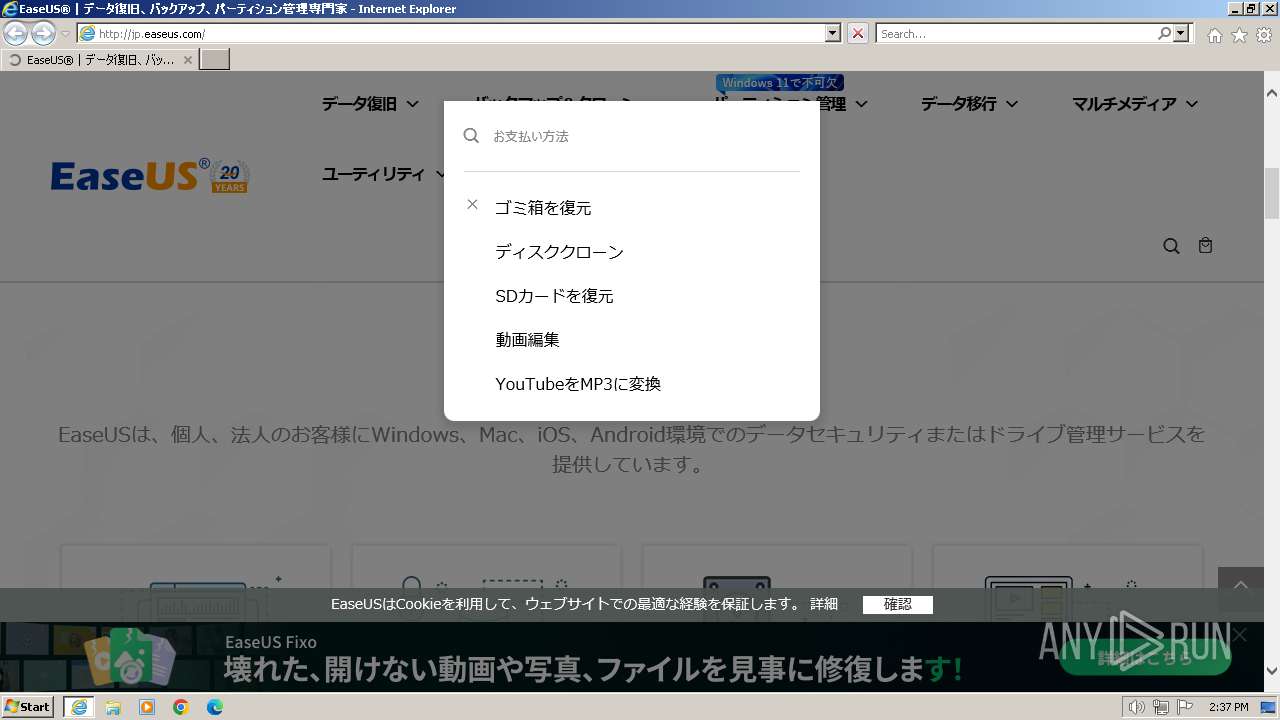Select suggestion ゴミ箱を復元
Screen dimensions: 1280x720
coord(543,208)
